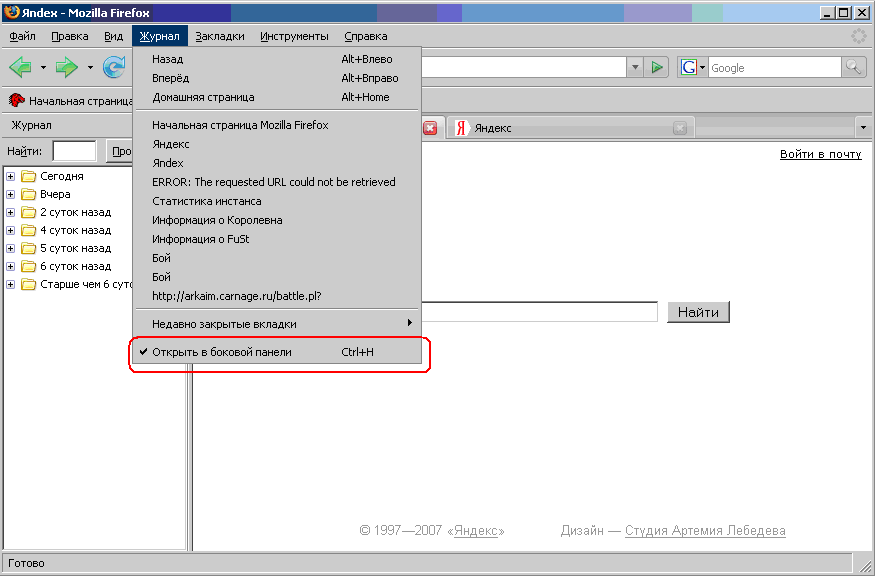Image resolution: width=875 pixels, height=576 pixels.
Task: Switch to the Яндекс tab
Action: 570,128
